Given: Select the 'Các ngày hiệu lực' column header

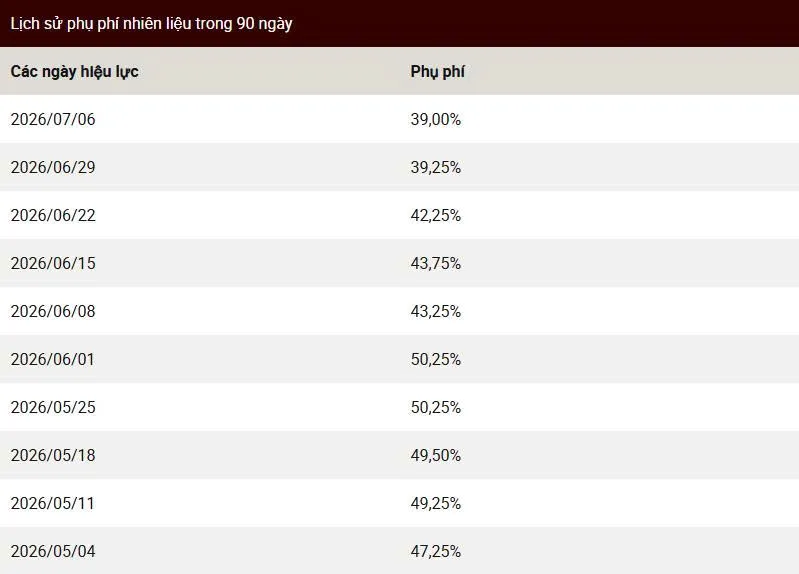Looking at the screenshot, I should (x=74, y=71).
